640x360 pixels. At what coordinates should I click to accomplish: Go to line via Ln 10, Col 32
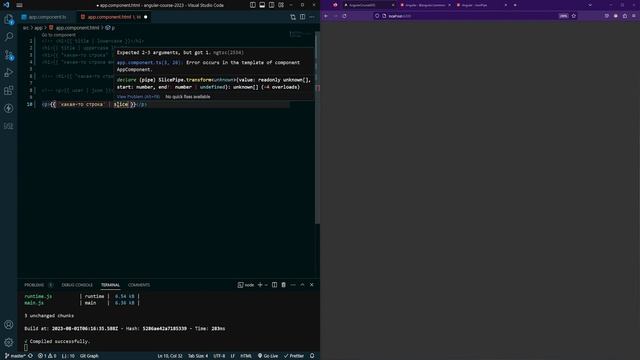pos(170,356)
